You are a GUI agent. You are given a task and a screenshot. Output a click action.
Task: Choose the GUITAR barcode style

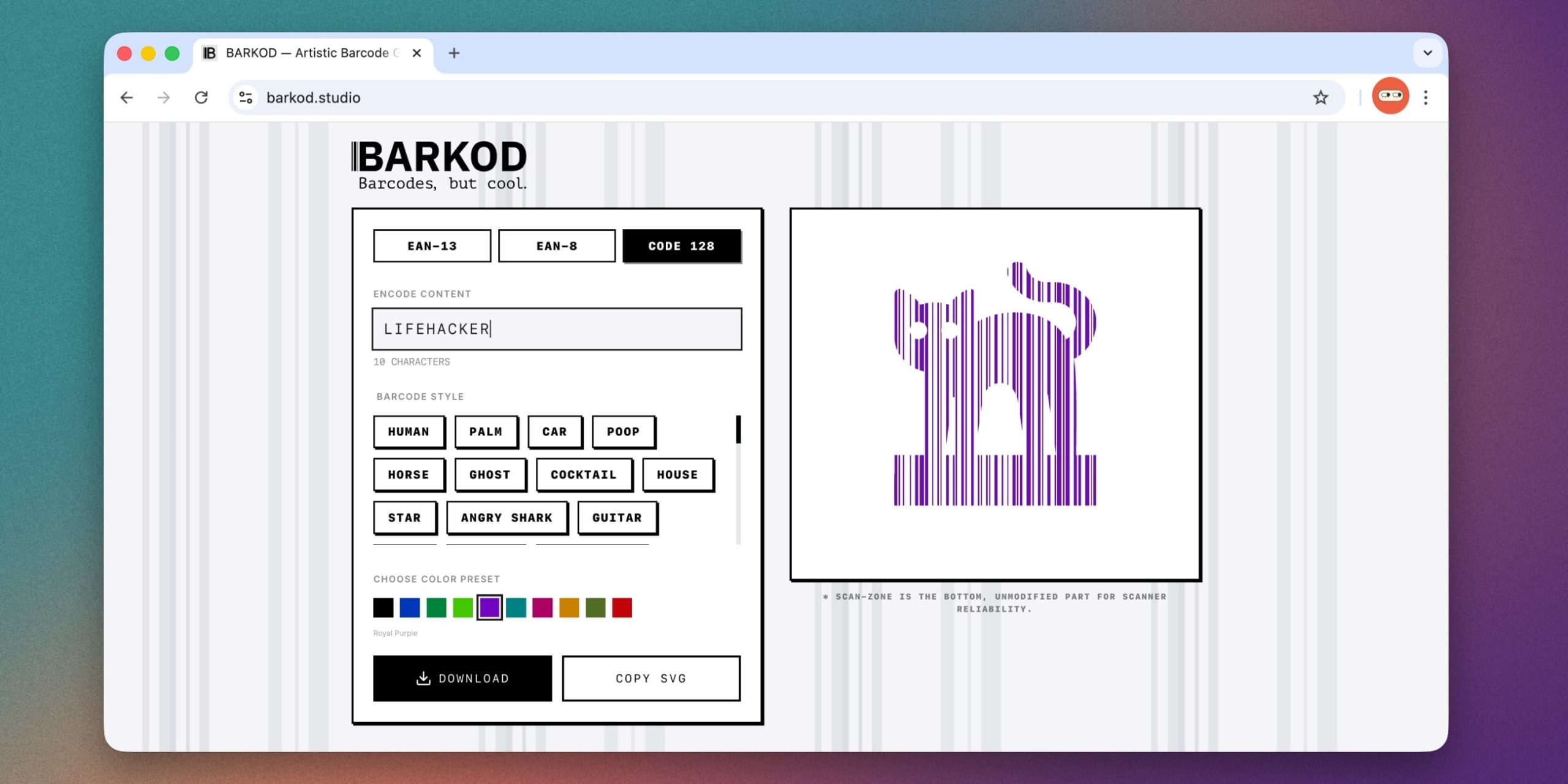(x=617, y=518)
